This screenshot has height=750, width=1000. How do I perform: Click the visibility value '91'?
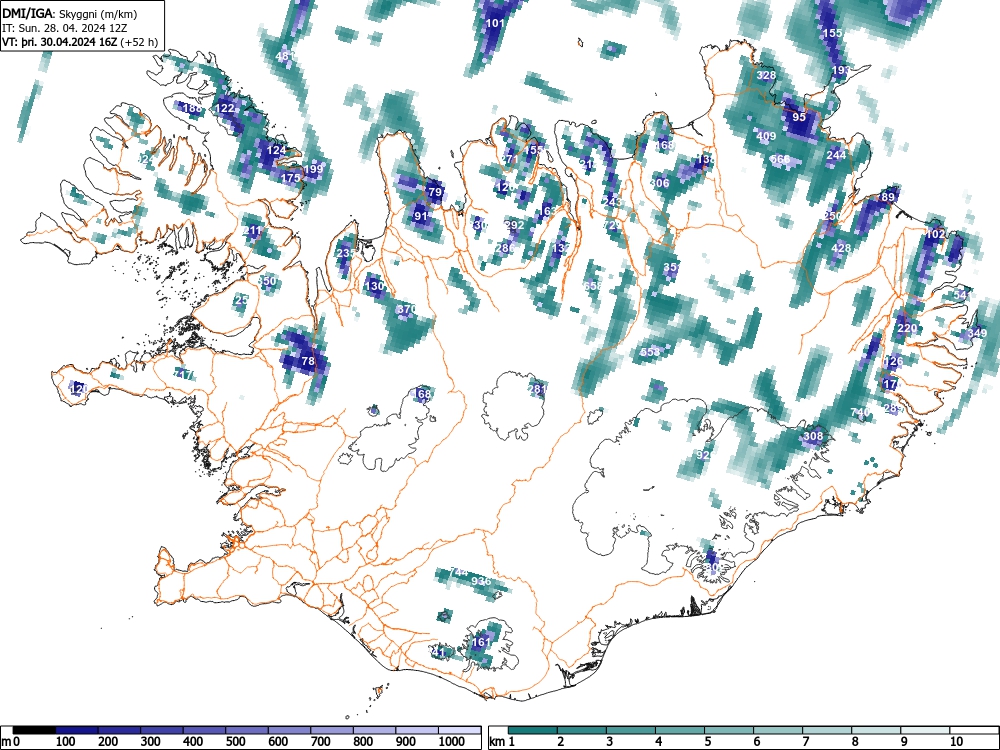pos(421,216)
